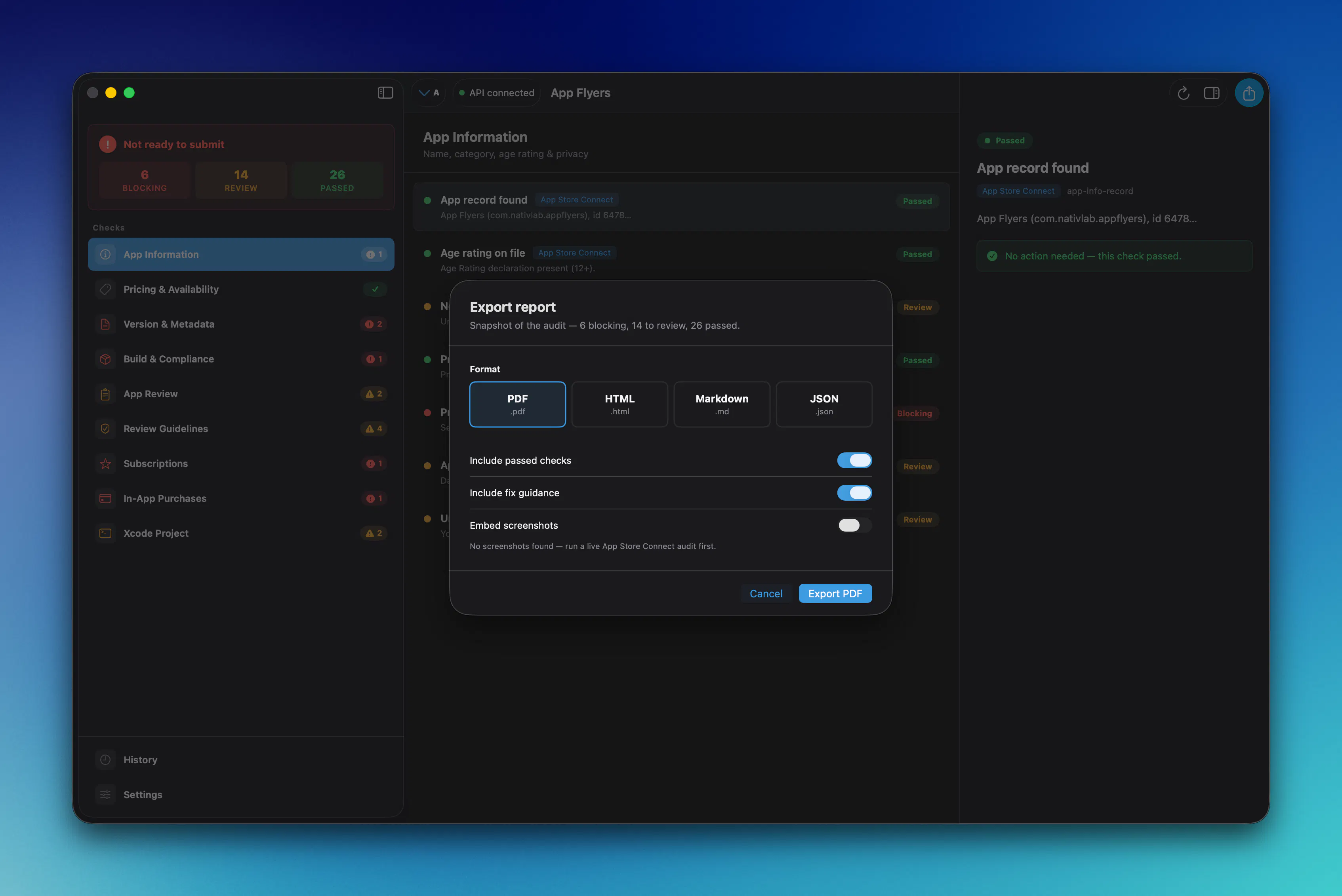Click the API connected status pill
The height and width of the screenshot is (896, 1342).
pos(496,93)
